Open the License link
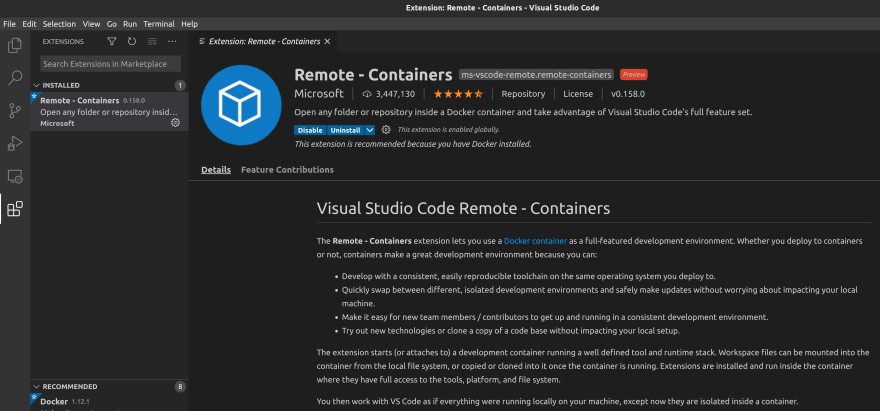 [x=578, y=94]
